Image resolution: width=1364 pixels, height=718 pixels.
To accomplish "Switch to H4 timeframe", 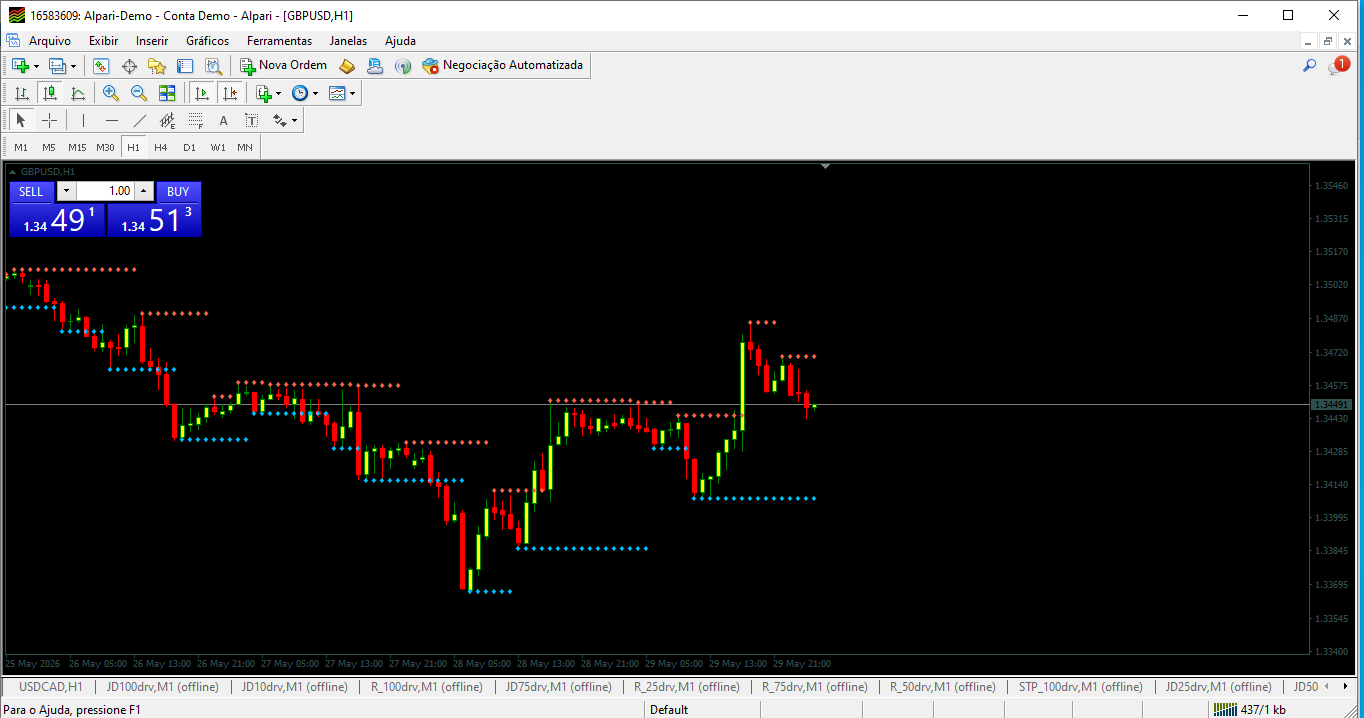I will pyautogui.click(x=161, y=147).
